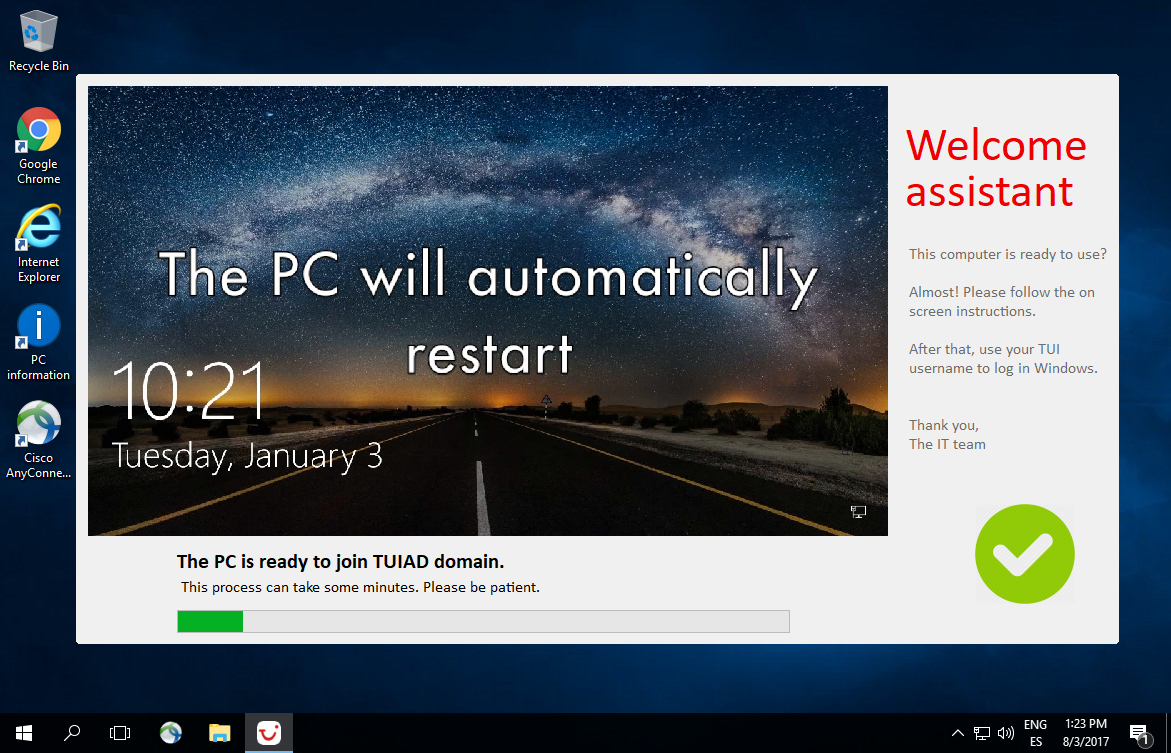The image size is (1171, 753).
Task: Open the network status tray icon
Action: tap(982, 733)
